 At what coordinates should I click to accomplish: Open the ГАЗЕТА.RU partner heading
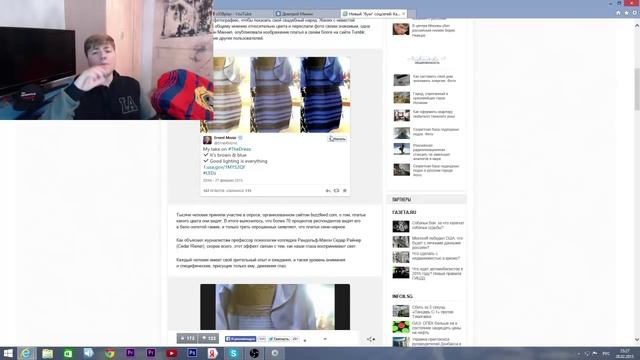point(404,213)
